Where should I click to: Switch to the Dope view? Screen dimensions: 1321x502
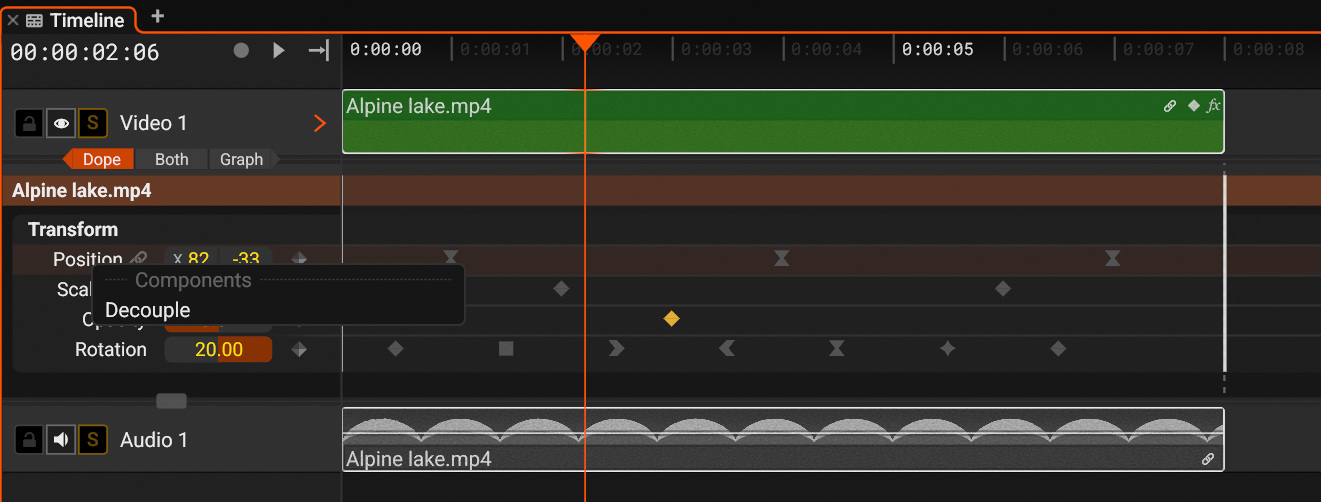pos(101,159)
